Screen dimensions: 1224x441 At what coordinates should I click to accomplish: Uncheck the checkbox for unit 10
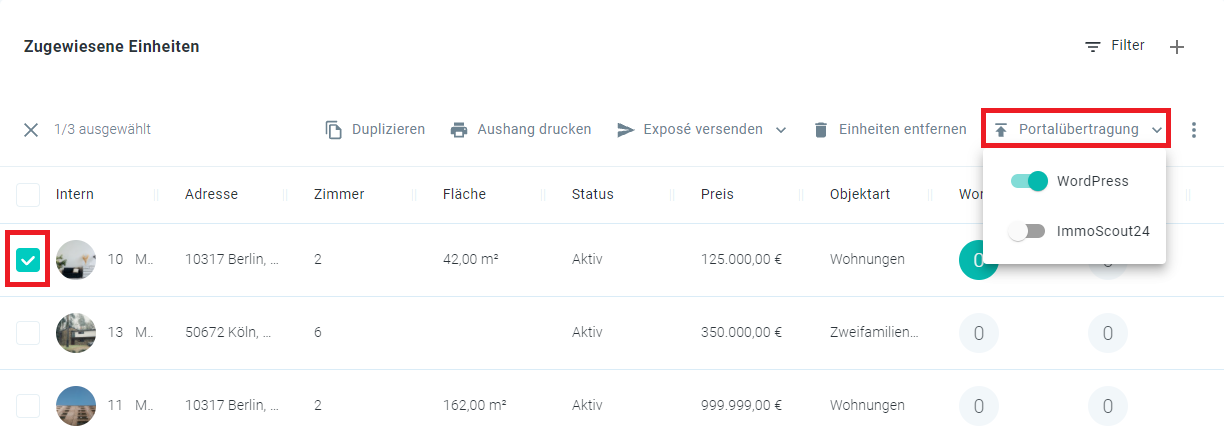point(28,260)
